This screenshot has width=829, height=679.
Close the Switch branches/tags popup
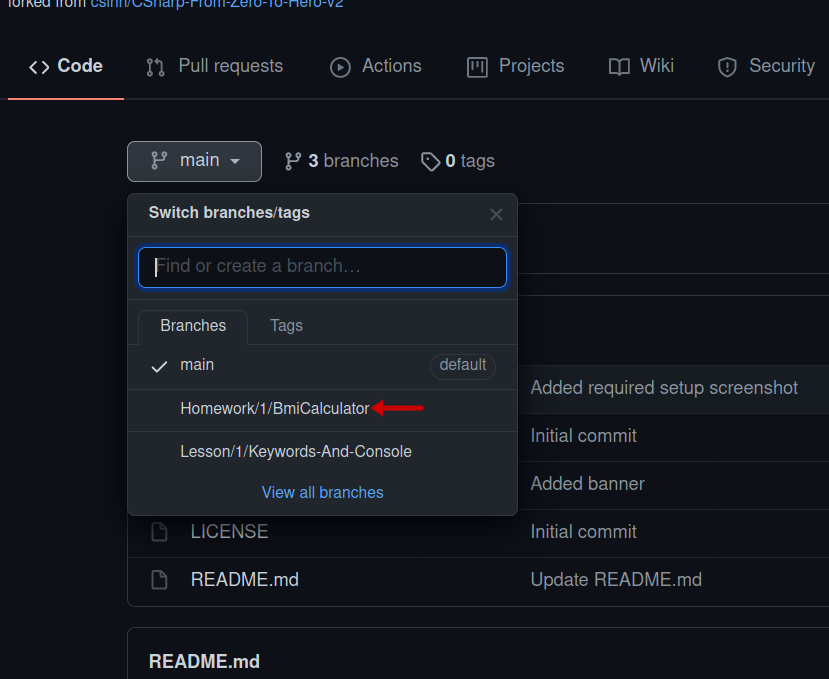point(496,214)
